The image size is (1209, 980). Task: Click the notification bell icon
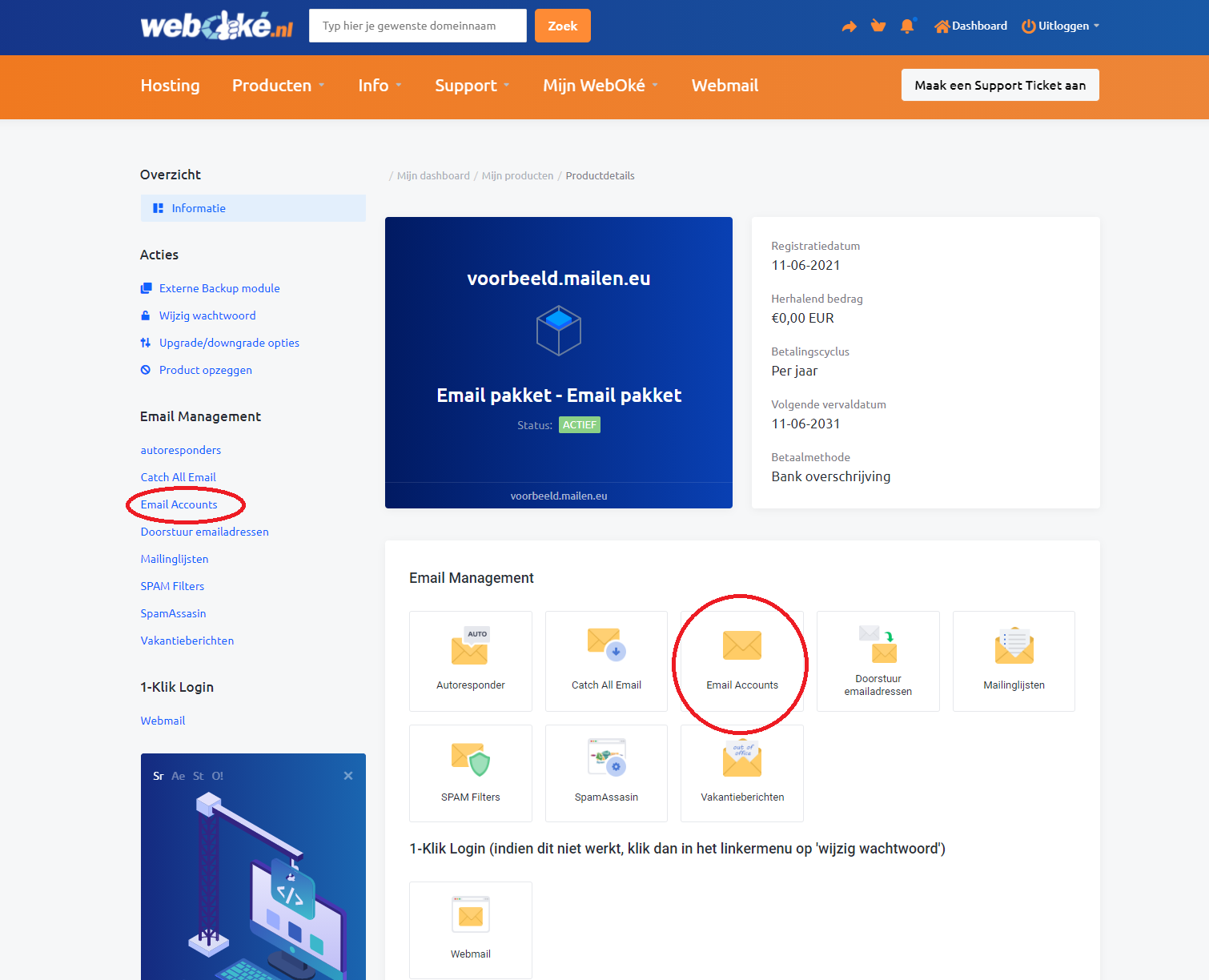[907, 26]
